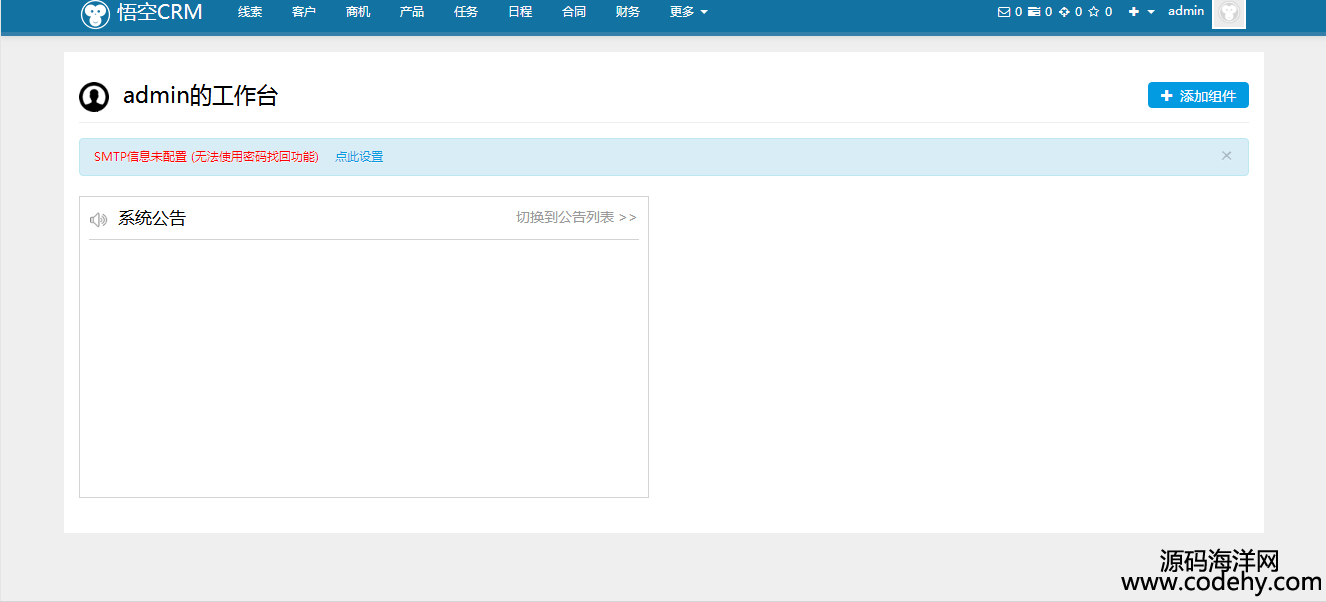Click the star icon in header

[x=1094, y=12]
